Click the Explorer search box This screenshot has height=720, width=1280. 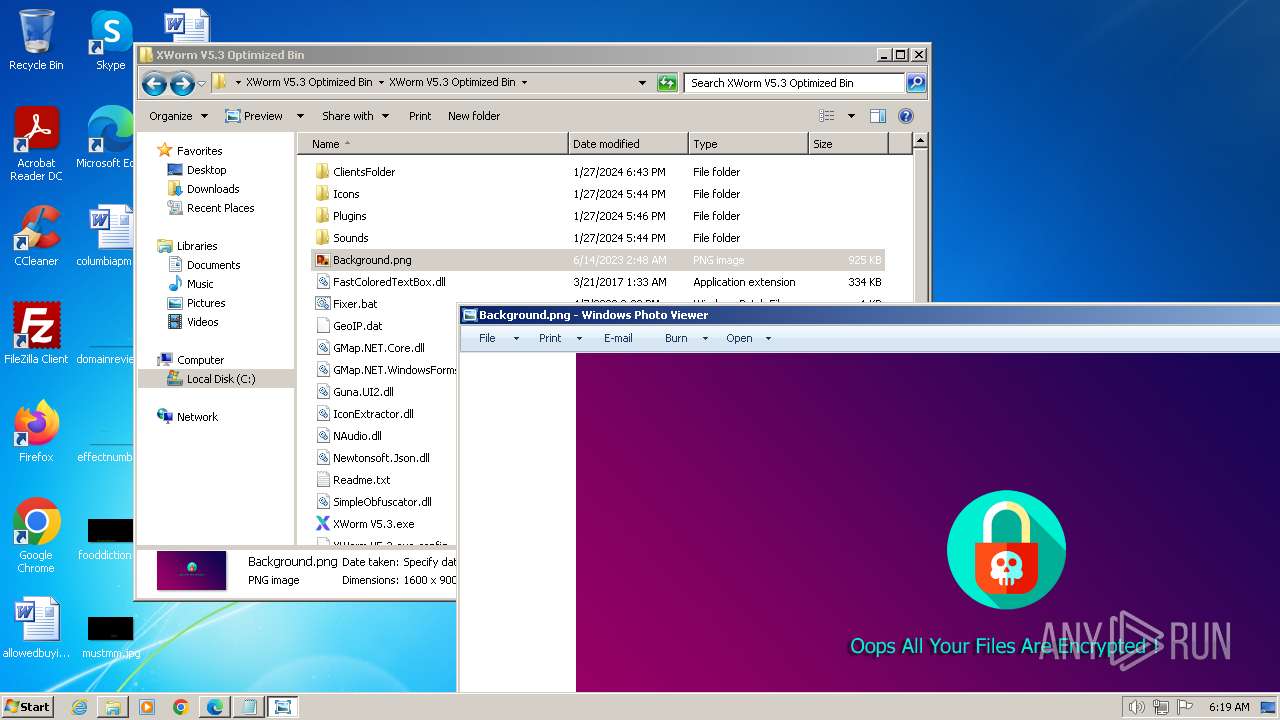point(795,83)
